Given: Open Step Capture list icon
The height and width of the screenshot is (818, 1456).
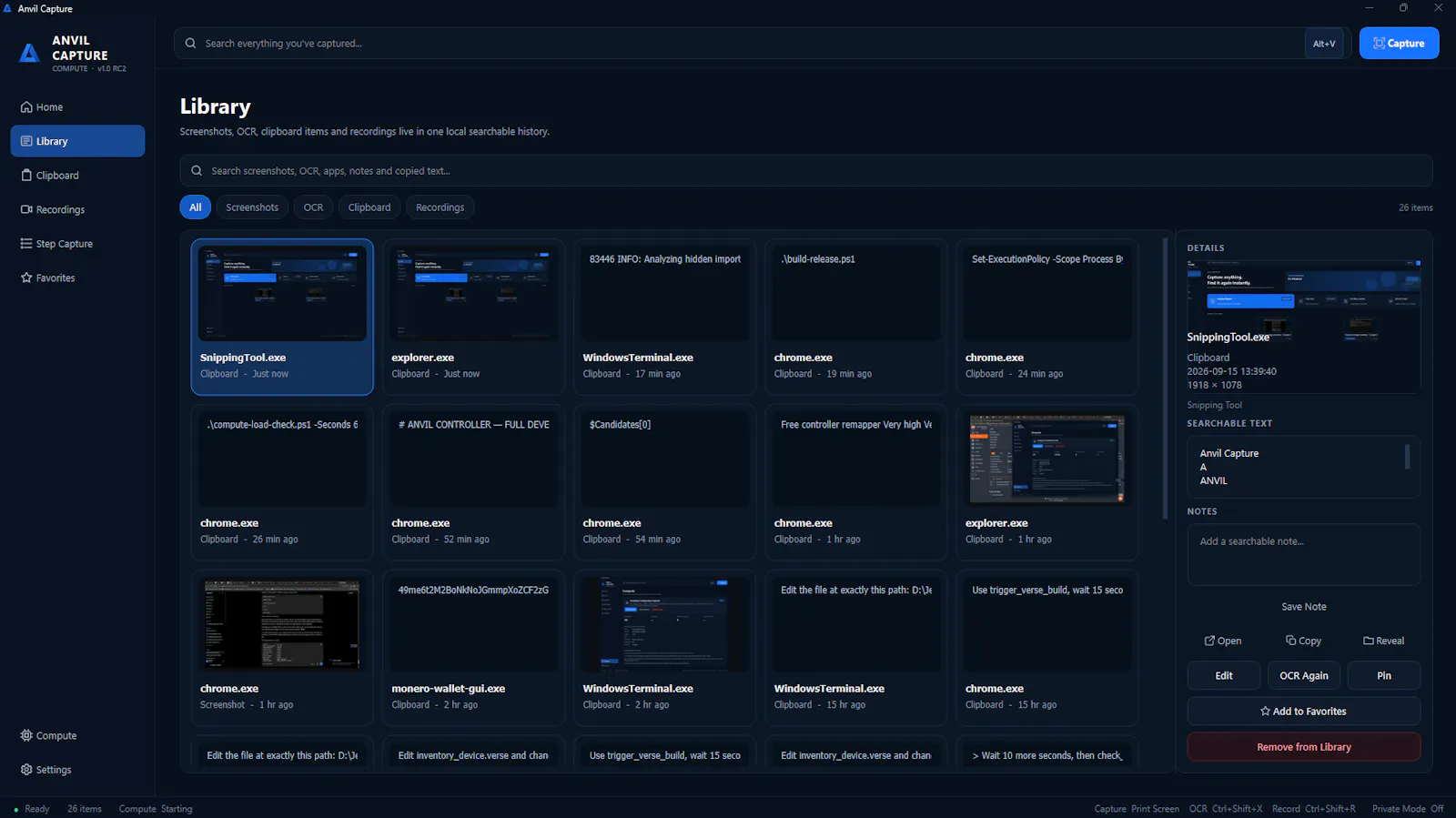Looking at the screenshot, I should (26, 244).
